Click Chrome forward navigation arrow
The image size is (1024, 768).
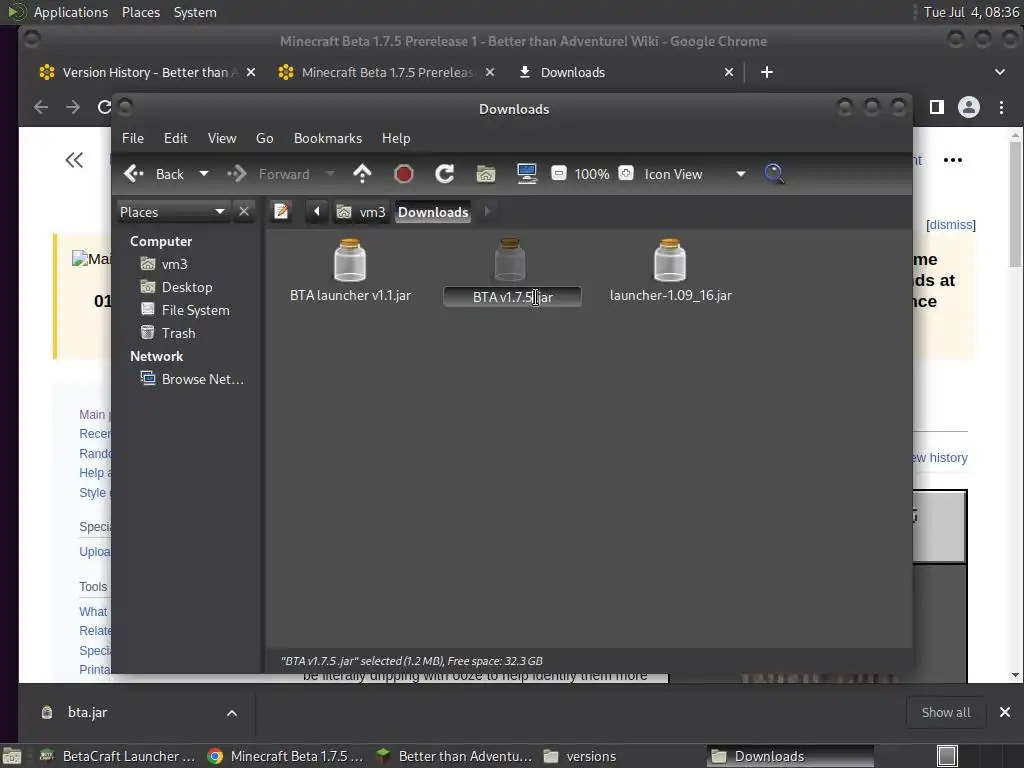[72, 107]
